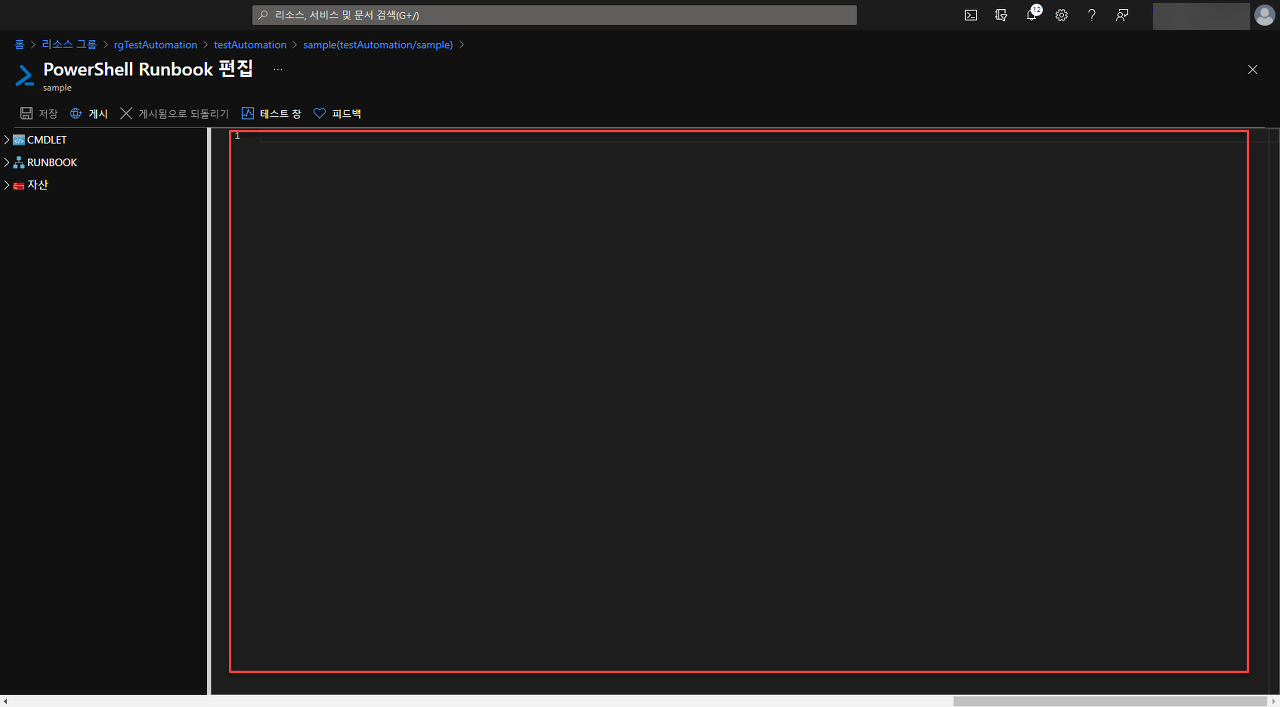
Task: Click the 자산 toolbox icon
Action: (18, 185)
